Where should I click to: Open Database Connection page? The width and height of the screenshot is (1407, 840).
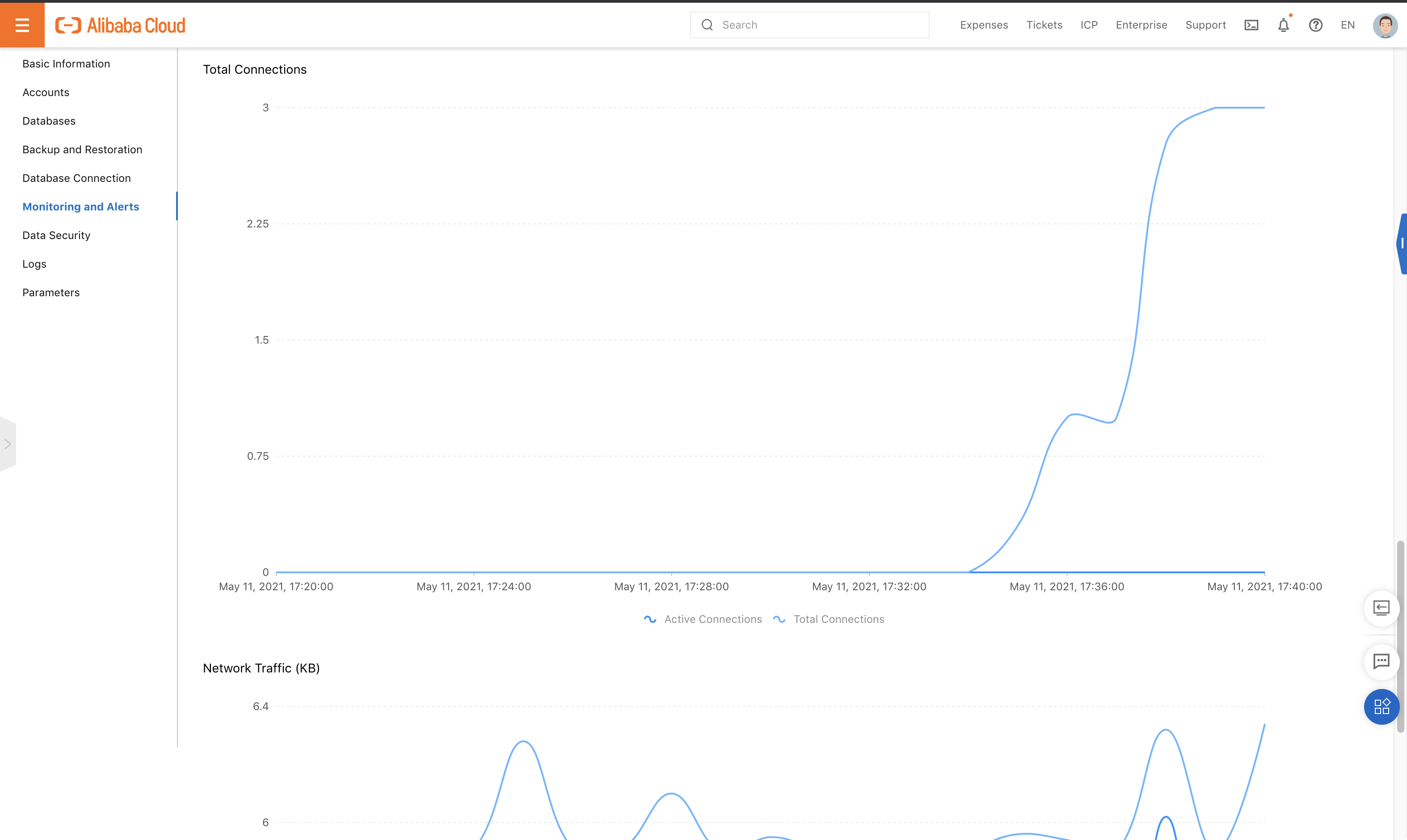coord(76,178)
